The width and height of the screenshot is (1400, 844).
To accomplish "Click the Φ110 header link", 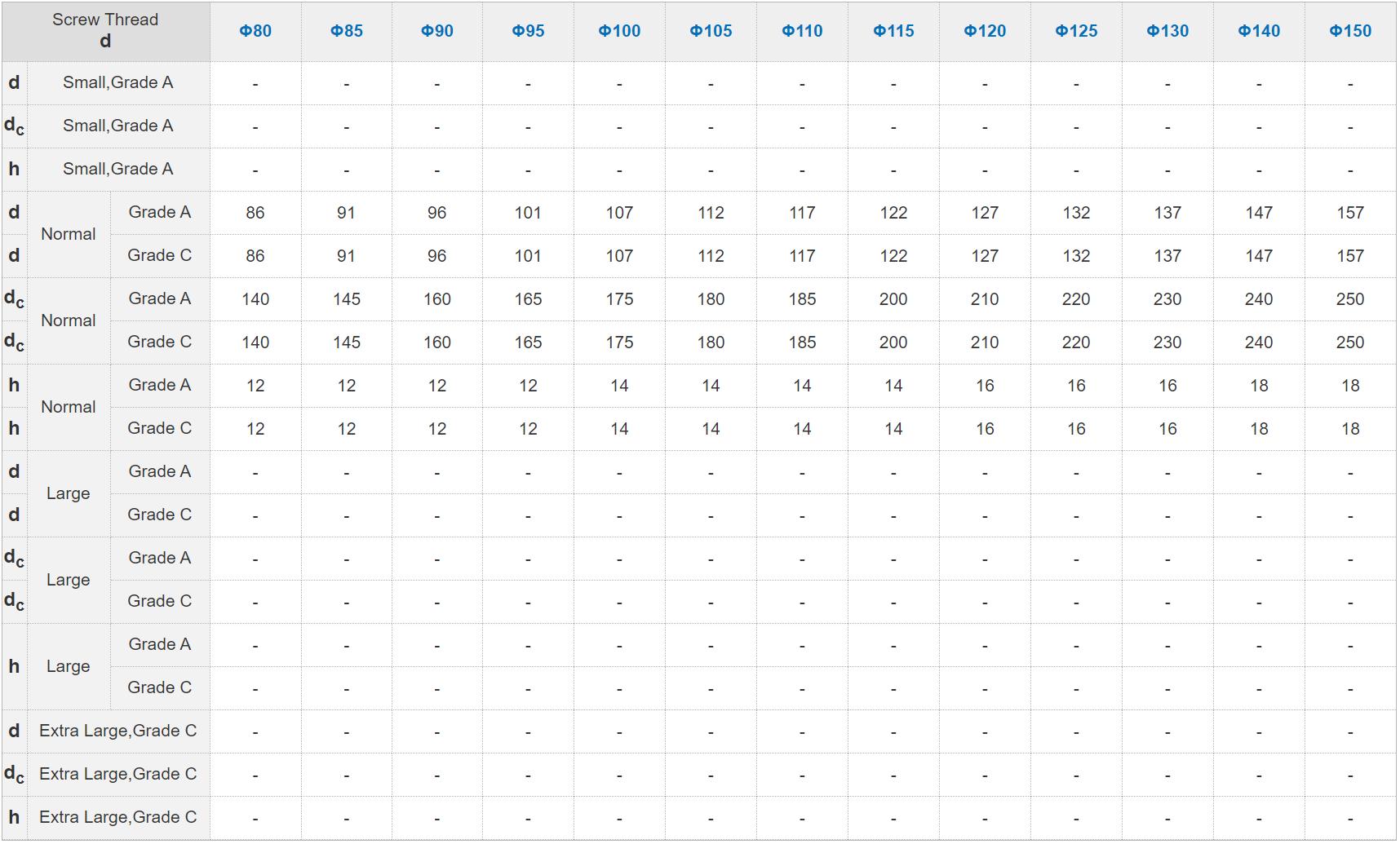I will 802,31.
